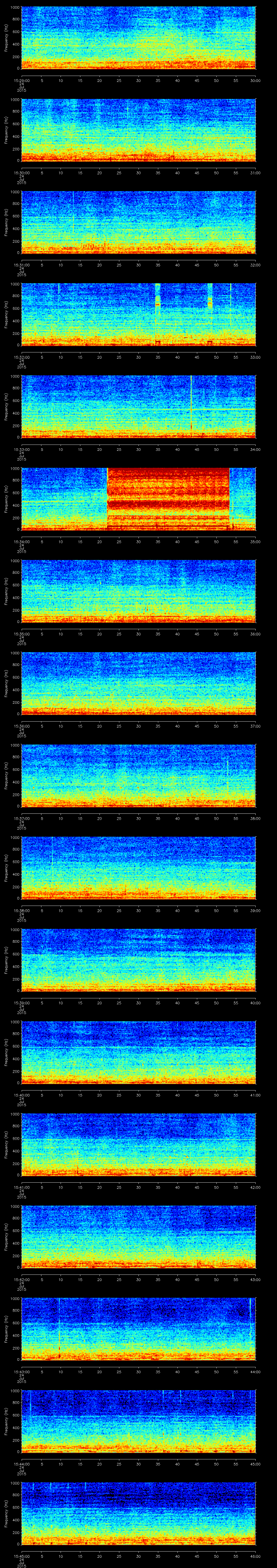Click the 45 second tick under 15:40 panel
The image size is (277, 1568).
(x=197, y=1095)
